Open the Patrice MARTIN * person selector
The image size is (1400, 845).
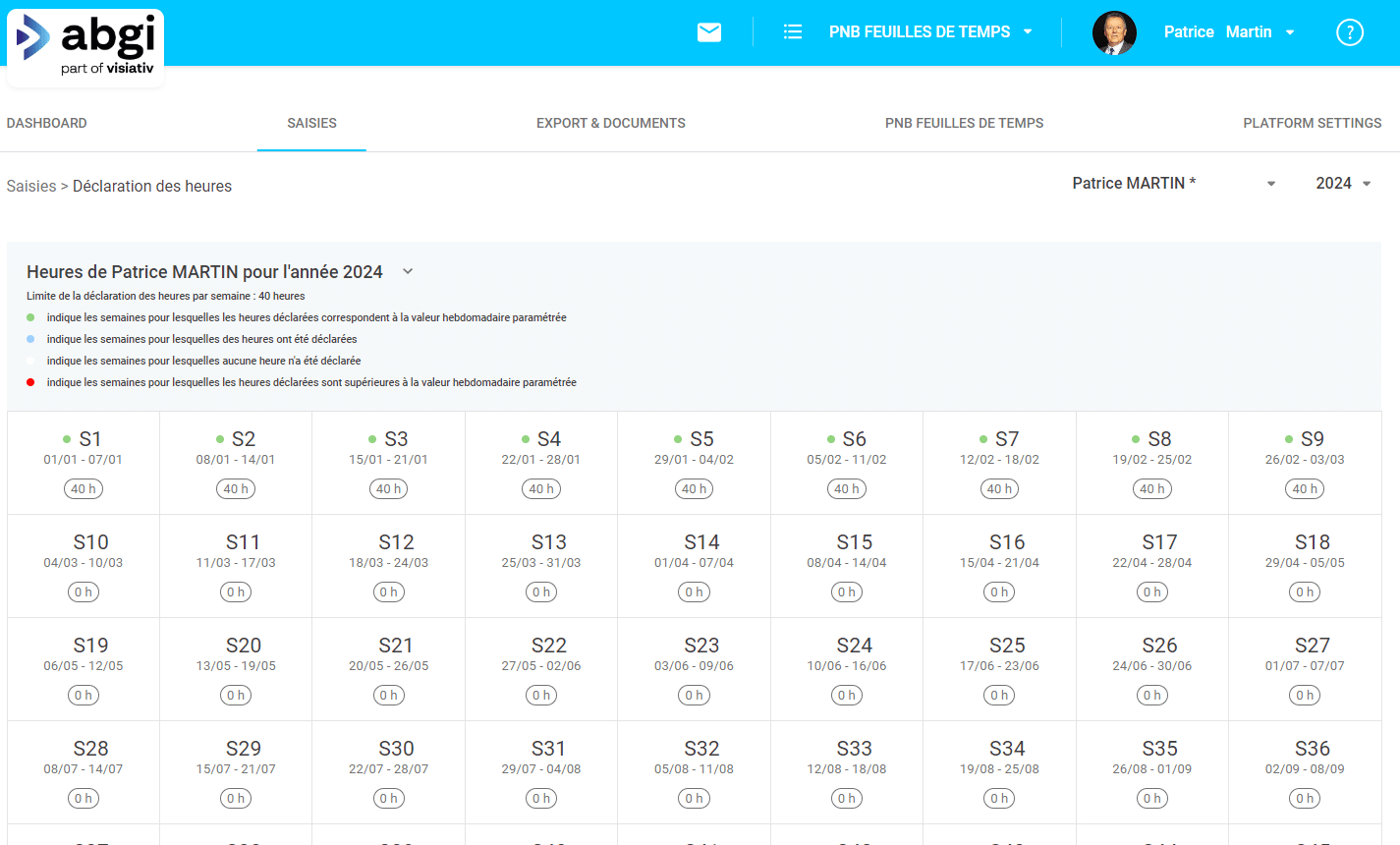coord(1174,184)
